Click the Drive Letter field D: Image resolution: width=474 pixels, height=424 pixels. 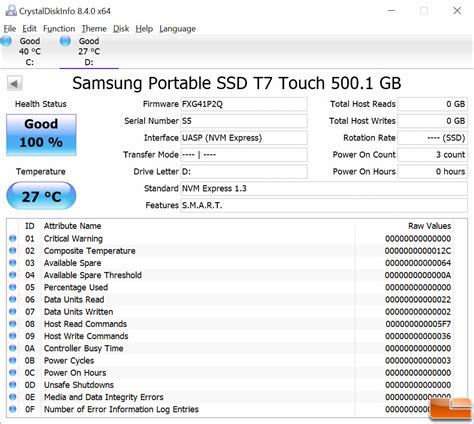point(244,172)
